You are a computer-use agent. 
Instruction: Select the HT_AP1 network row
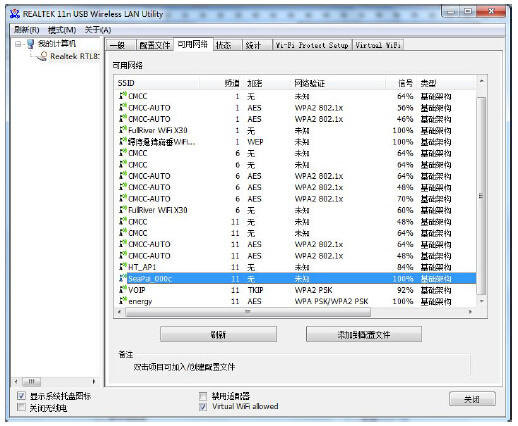pyautogui.click(x=295, y=267)
